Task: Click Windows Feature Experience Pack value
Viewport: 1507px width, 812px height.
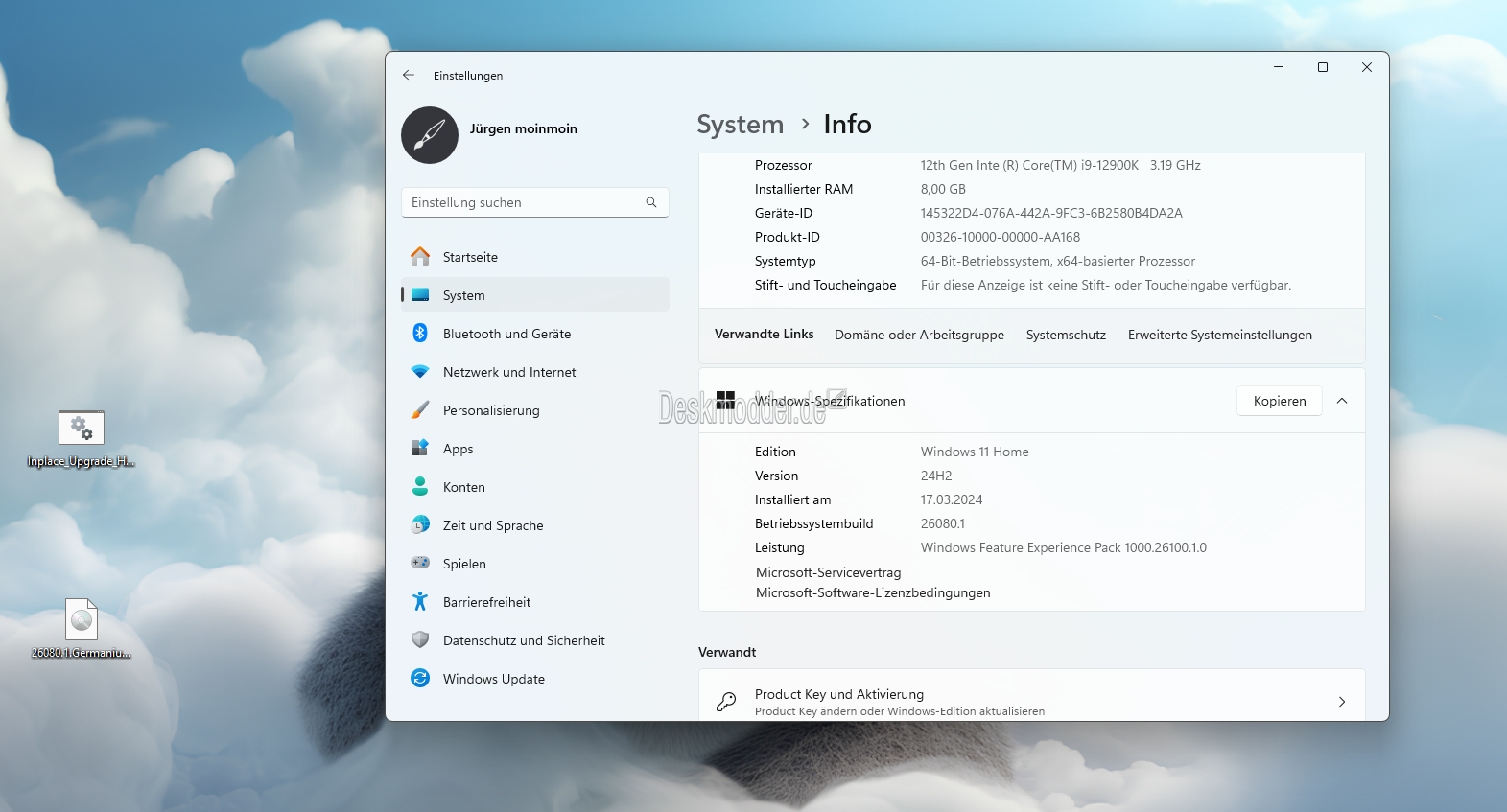Action: (x=1064, y=547)
